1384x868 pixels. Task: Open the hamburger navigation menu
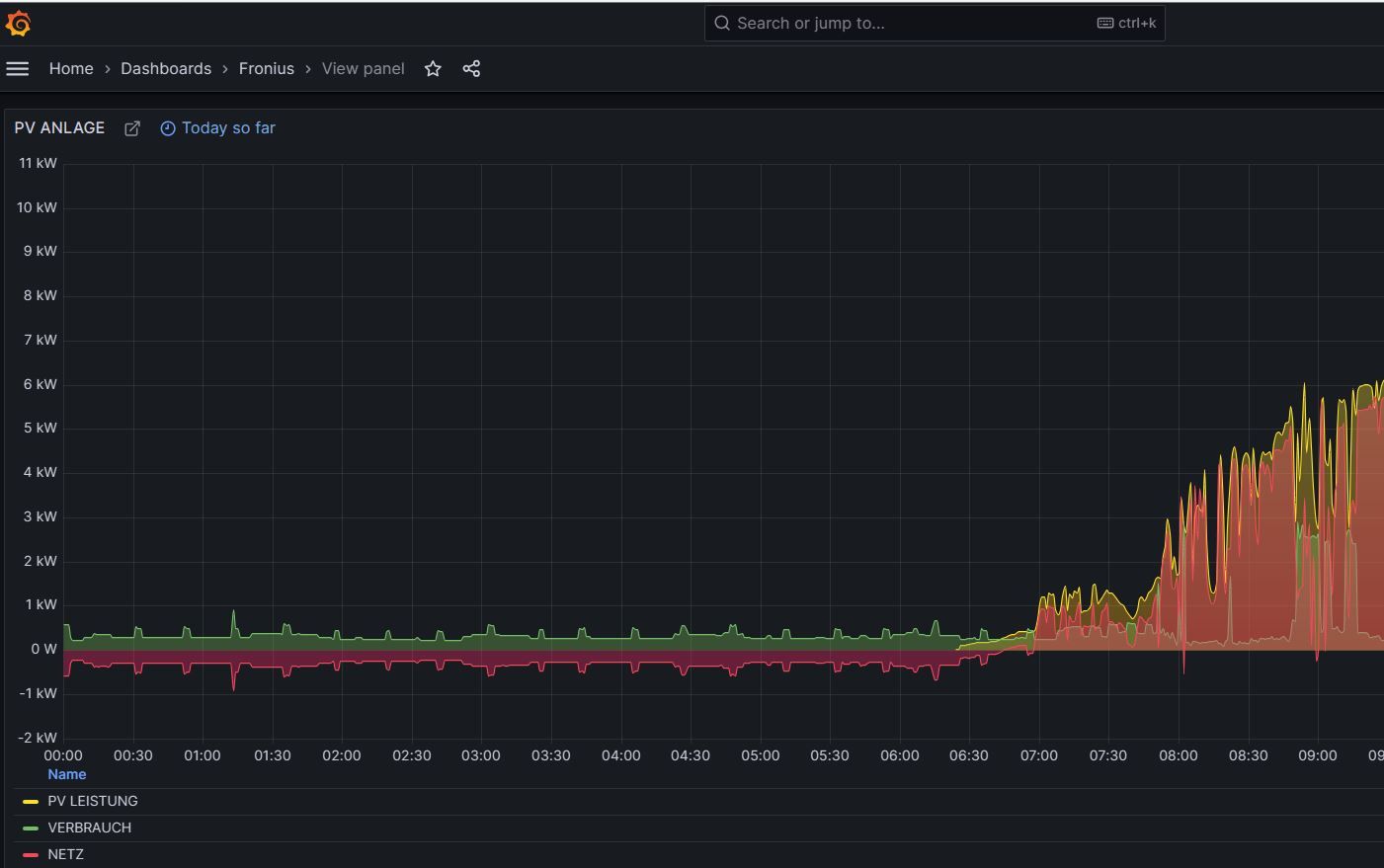coord(18,69)
